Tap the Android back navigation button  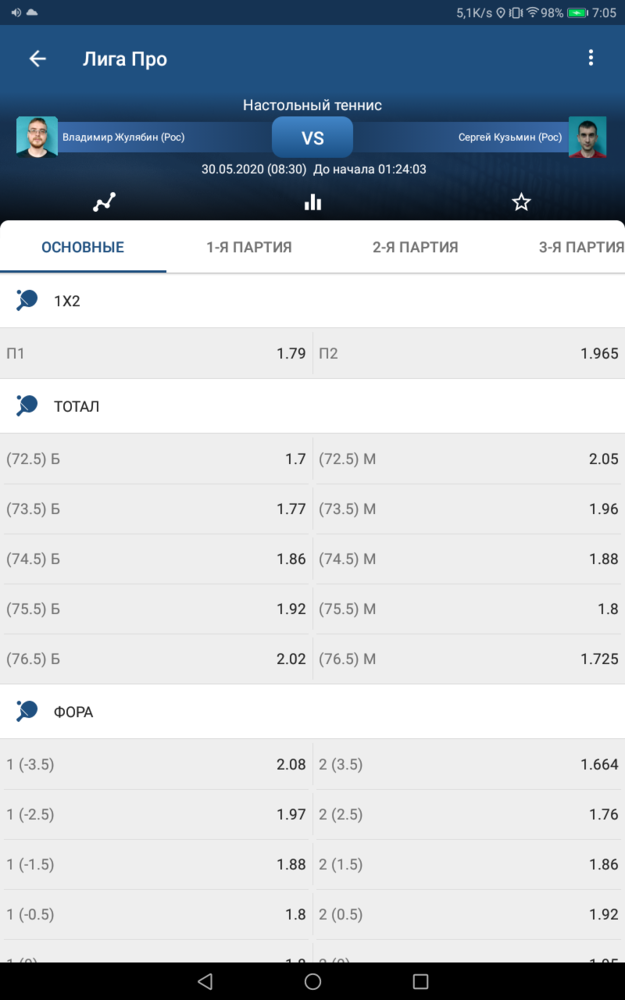pyautogui.click(x=205, y=981)
